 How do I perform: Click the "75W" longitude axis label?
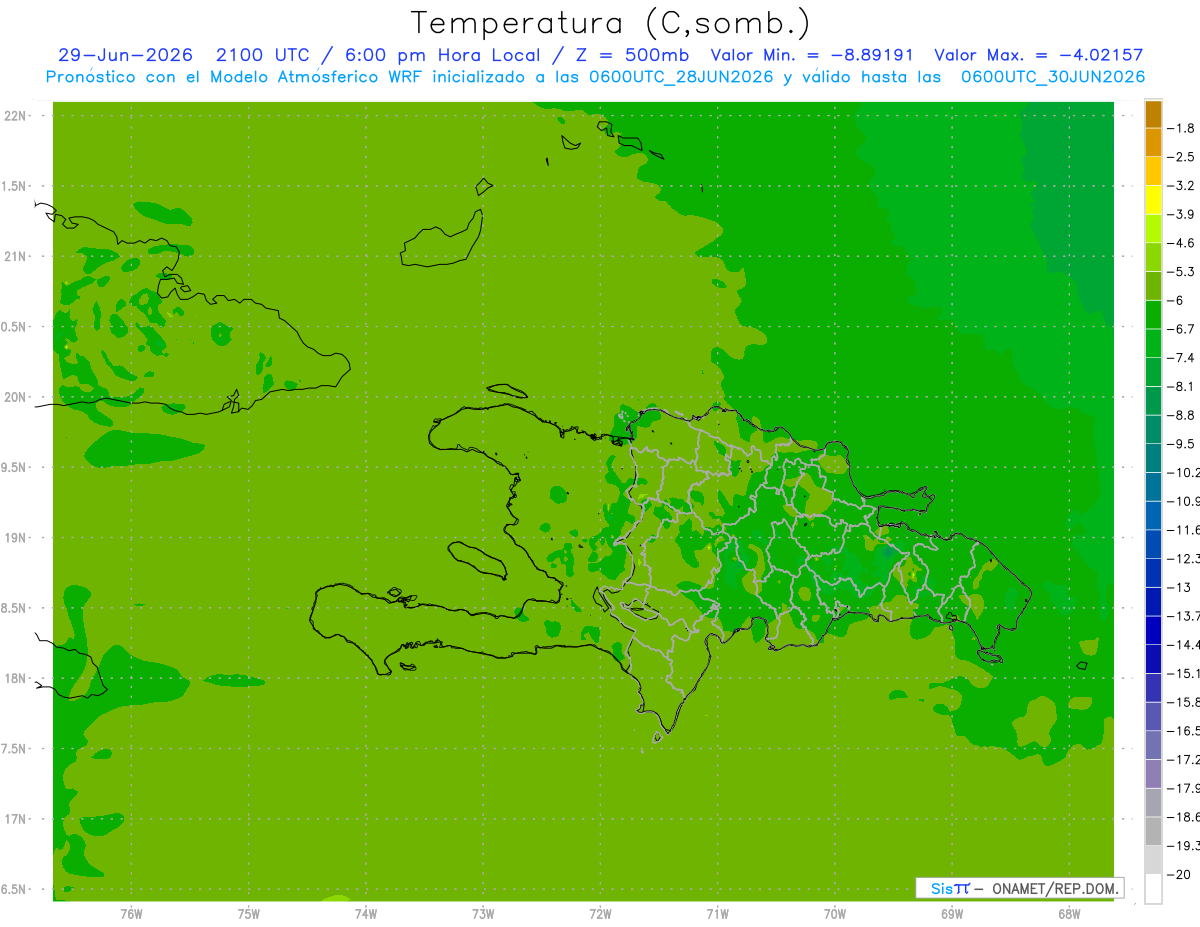tap(249, 913)
